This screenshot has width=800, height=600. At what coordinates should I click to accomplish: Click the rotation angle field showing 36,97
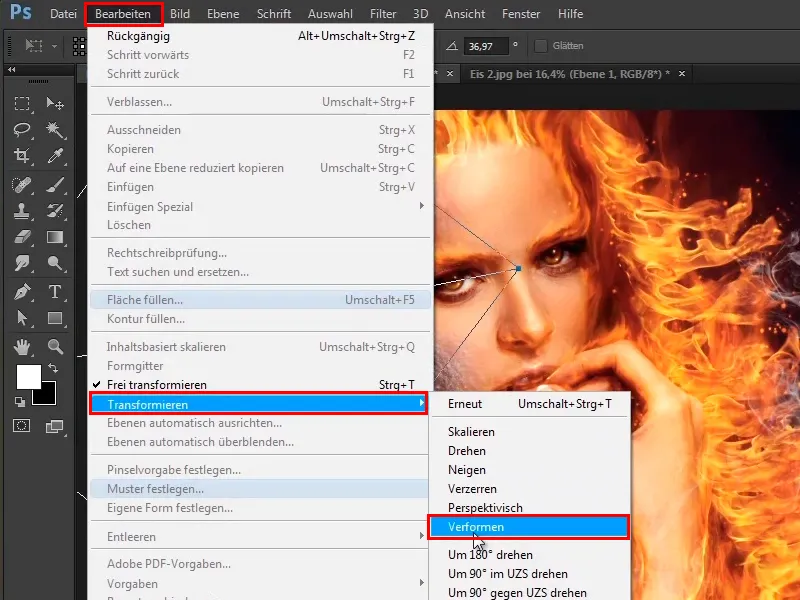coord(486,46)
